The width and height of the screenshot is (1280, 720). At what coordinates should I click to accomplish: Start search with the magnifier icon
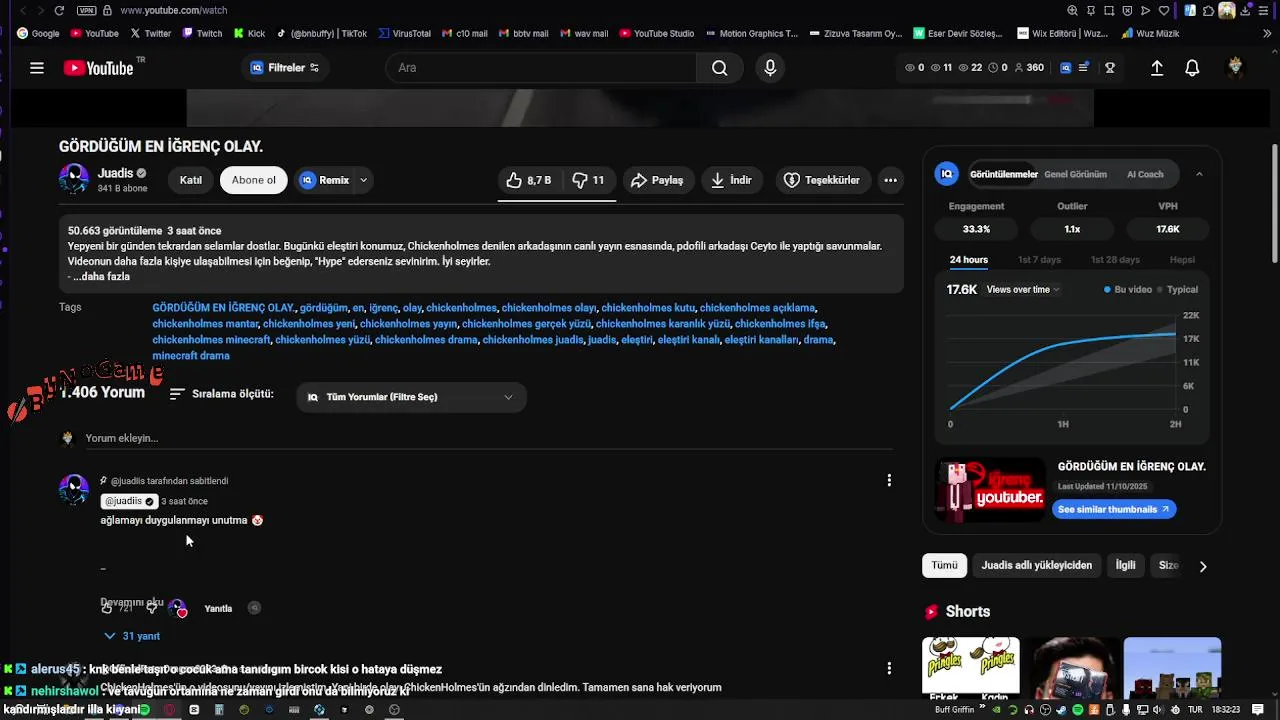[x=720, y=68]
